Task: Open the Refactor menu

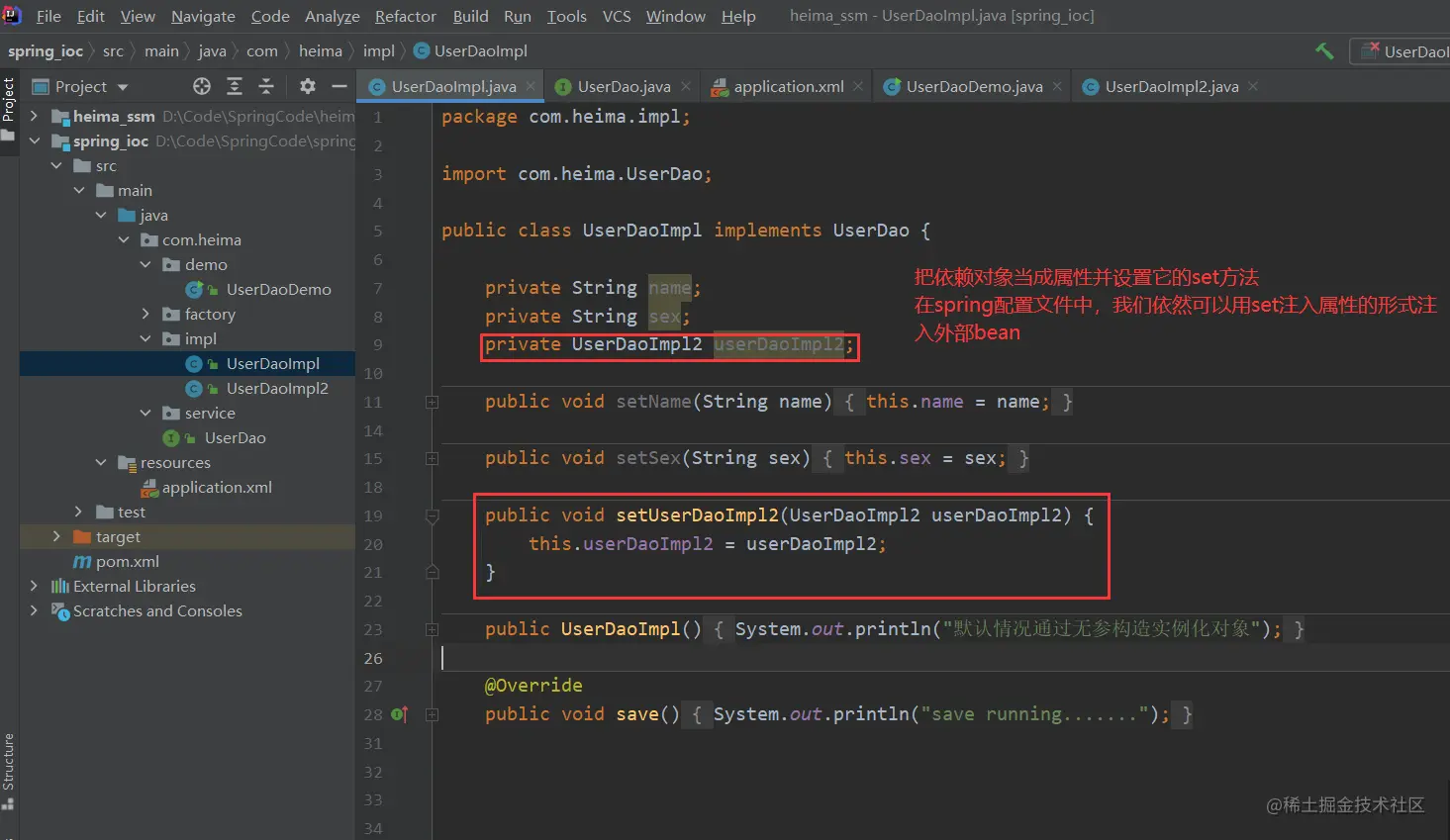Action: [405, 16]
